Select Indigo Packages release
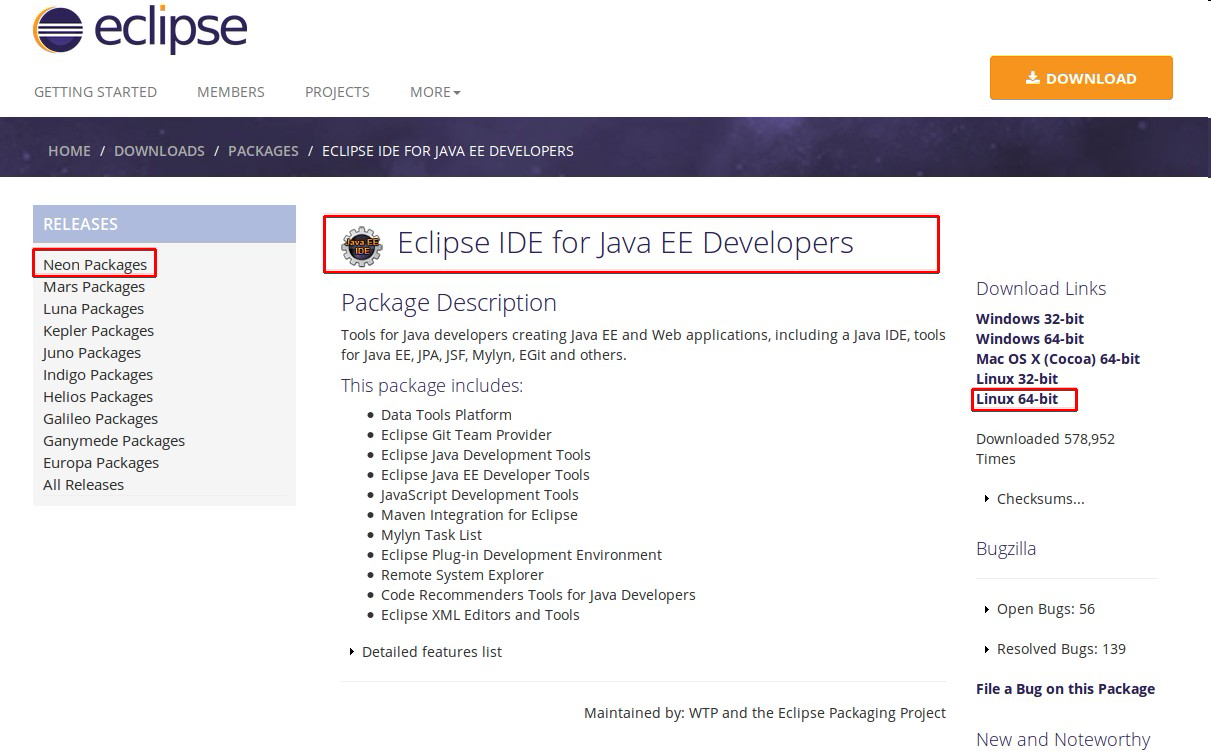Viewport: 1211px width, 756px height. (98, 375)
